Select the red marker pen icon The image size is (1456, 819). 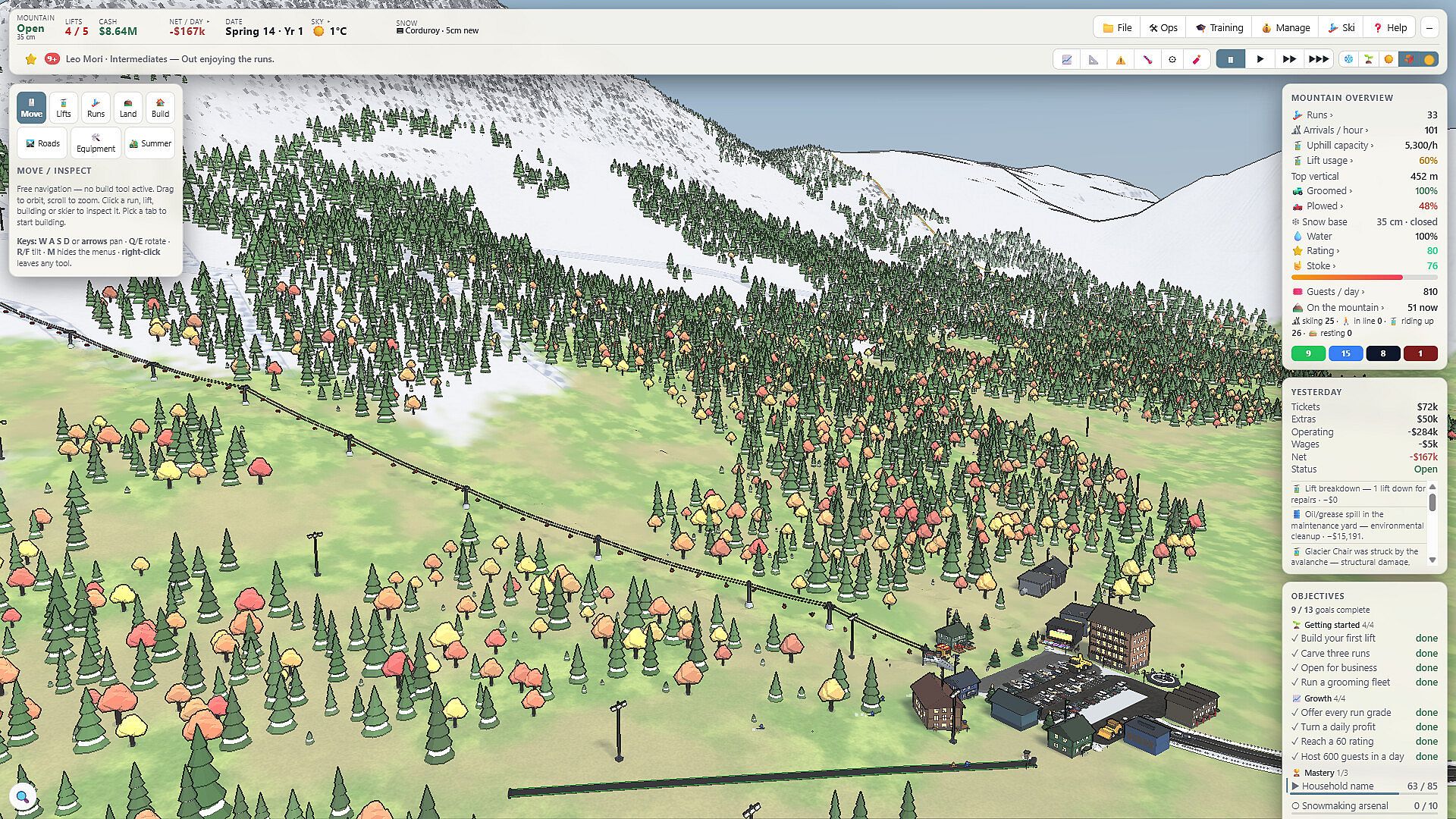(1197, 59)
